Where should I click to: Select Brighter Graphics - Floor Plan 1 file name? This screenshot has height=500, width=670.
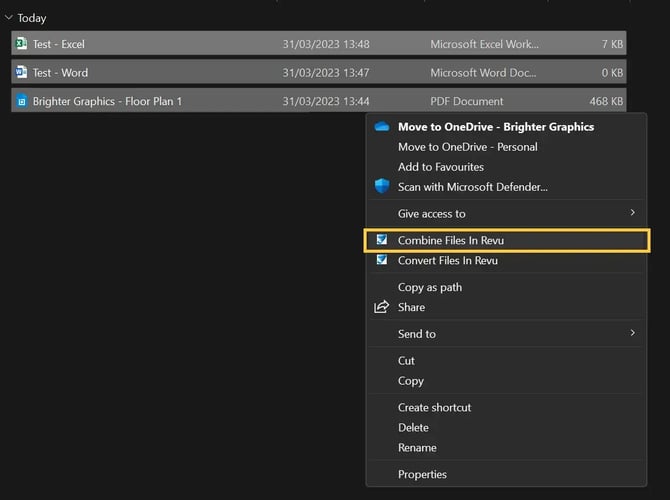[x=107, y=101]
